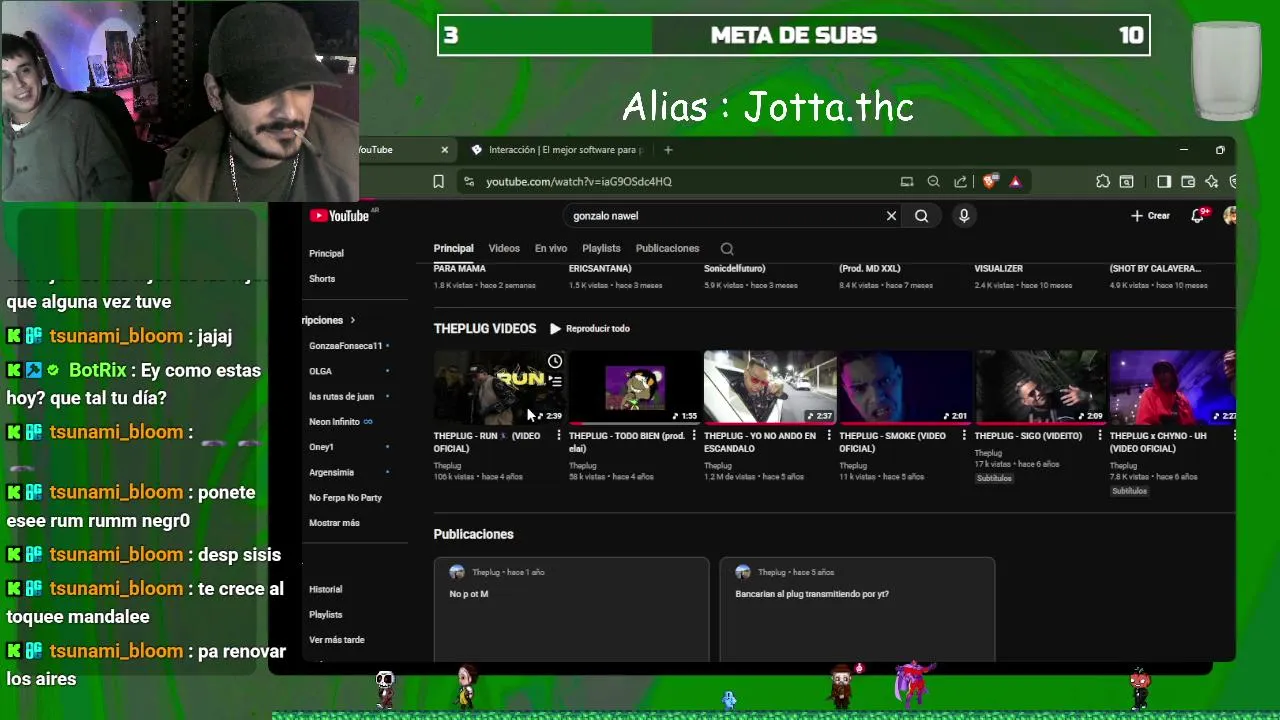Screen dimensions: 1280x720
Task: Click the YouTube logo
Action: tap(339, 216)
